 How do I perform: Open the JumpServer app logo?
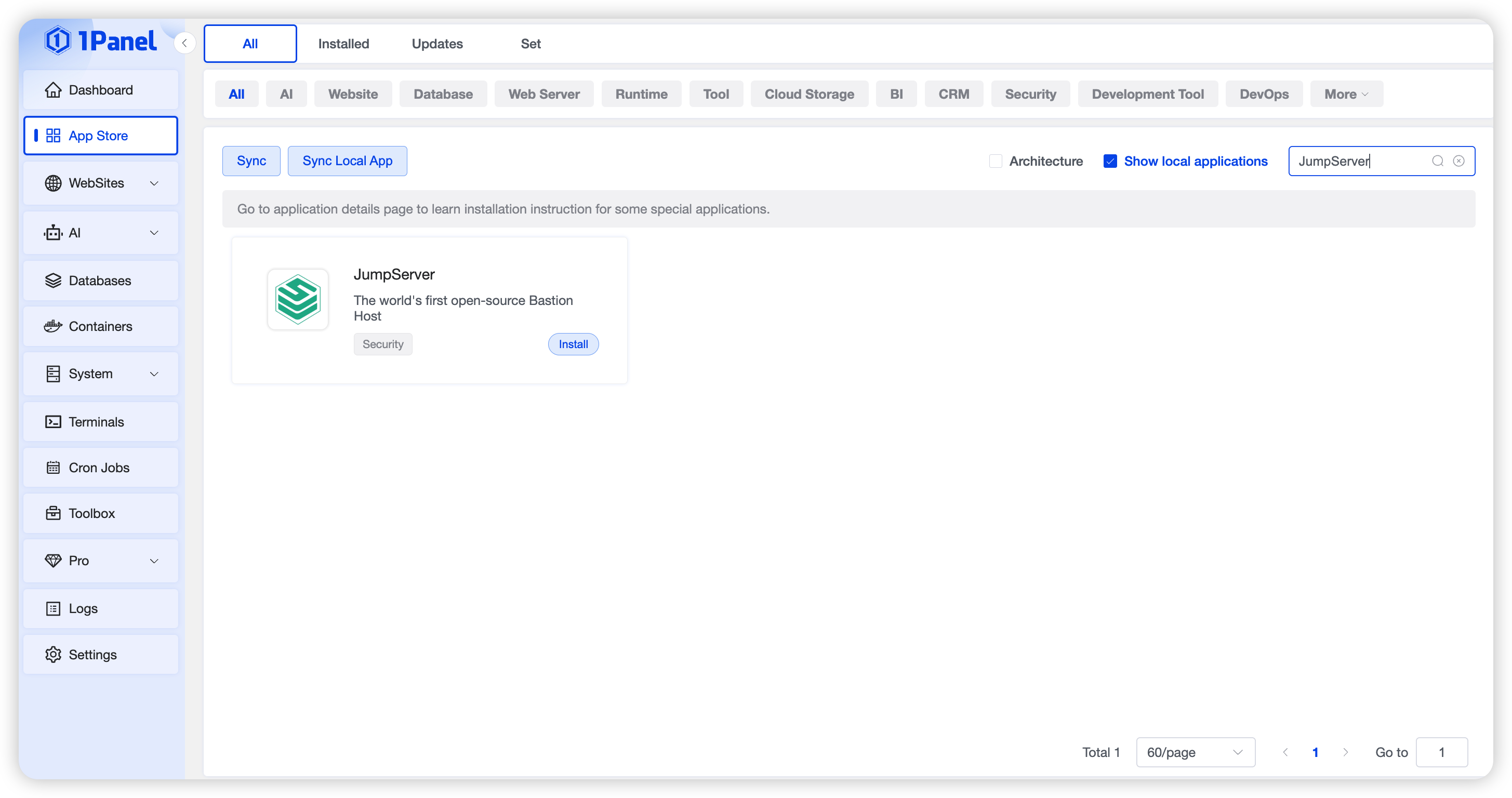tap(298, 299)
